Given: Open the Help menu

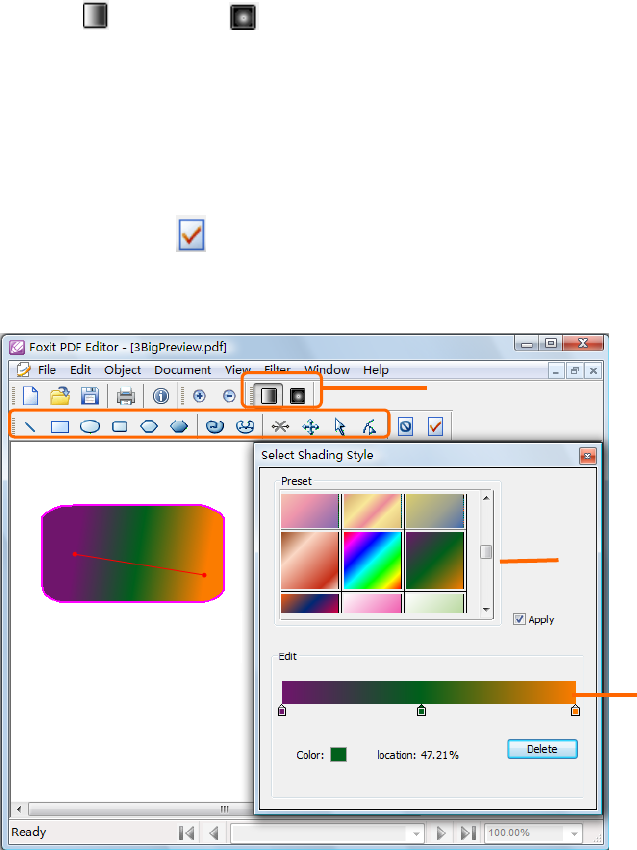Looking at the screenshot, I should 376,370.
